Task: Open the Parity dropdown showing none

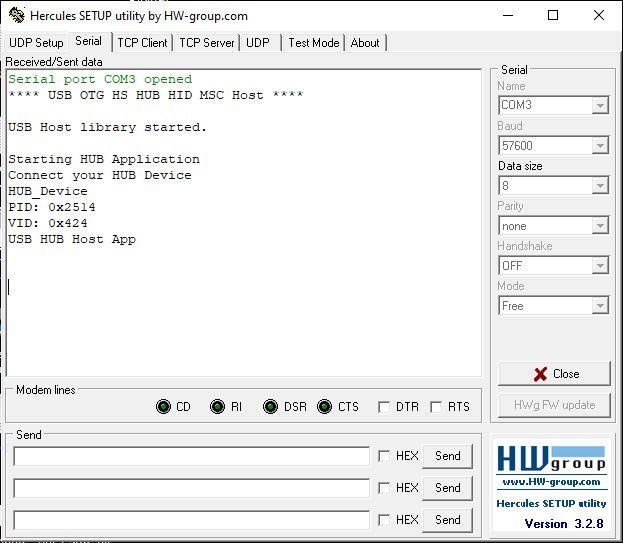Action: [600, 226]
